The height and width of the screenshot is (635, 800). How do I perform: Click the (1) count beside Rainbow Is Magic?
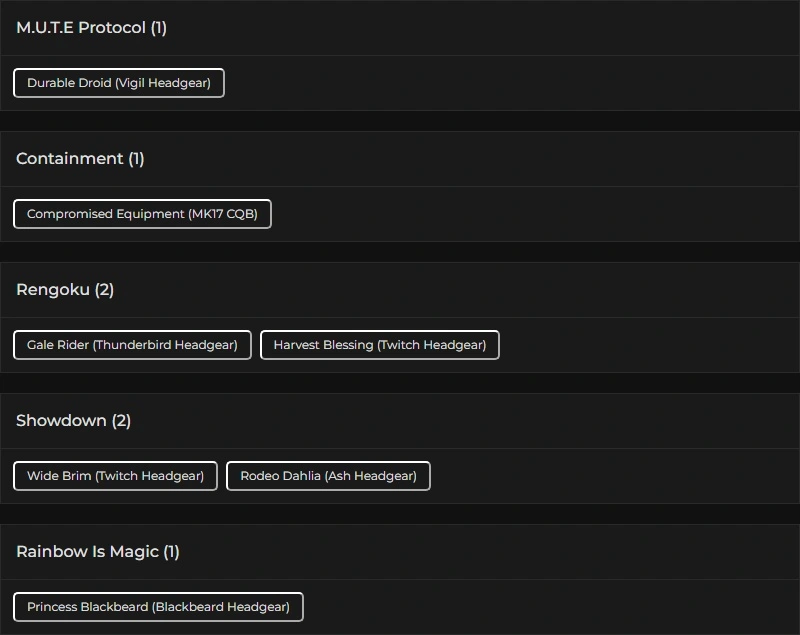coord(171,552)
